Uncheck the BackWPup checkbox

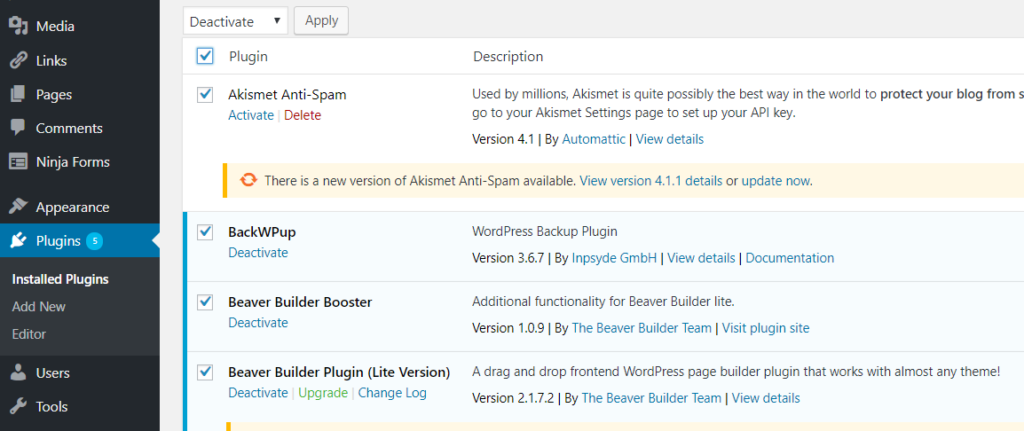(x=205, y=231)
